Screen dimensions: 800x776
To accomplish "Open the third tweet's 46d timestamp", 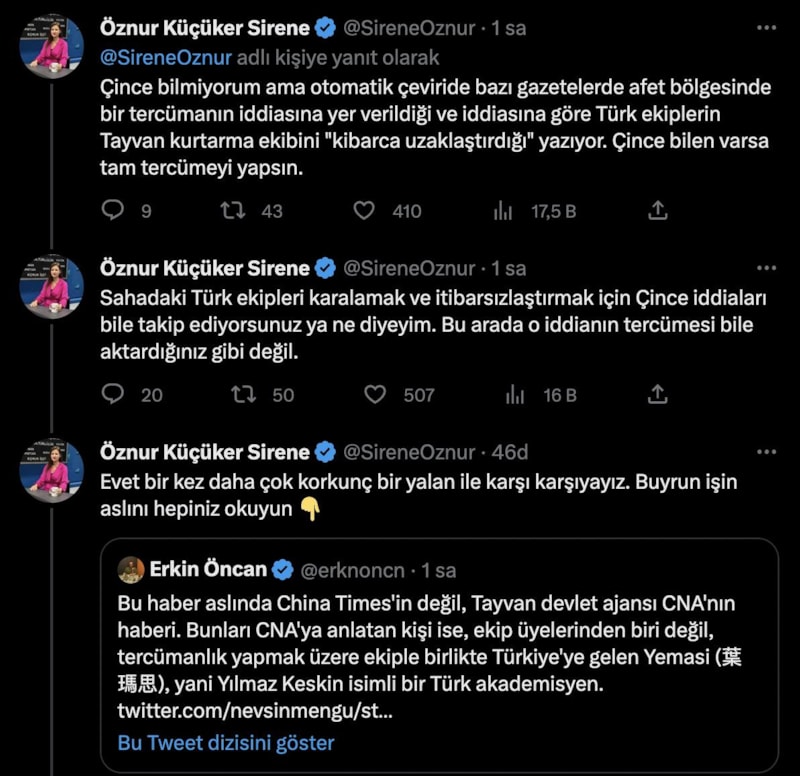I will (x=510, y=452).
